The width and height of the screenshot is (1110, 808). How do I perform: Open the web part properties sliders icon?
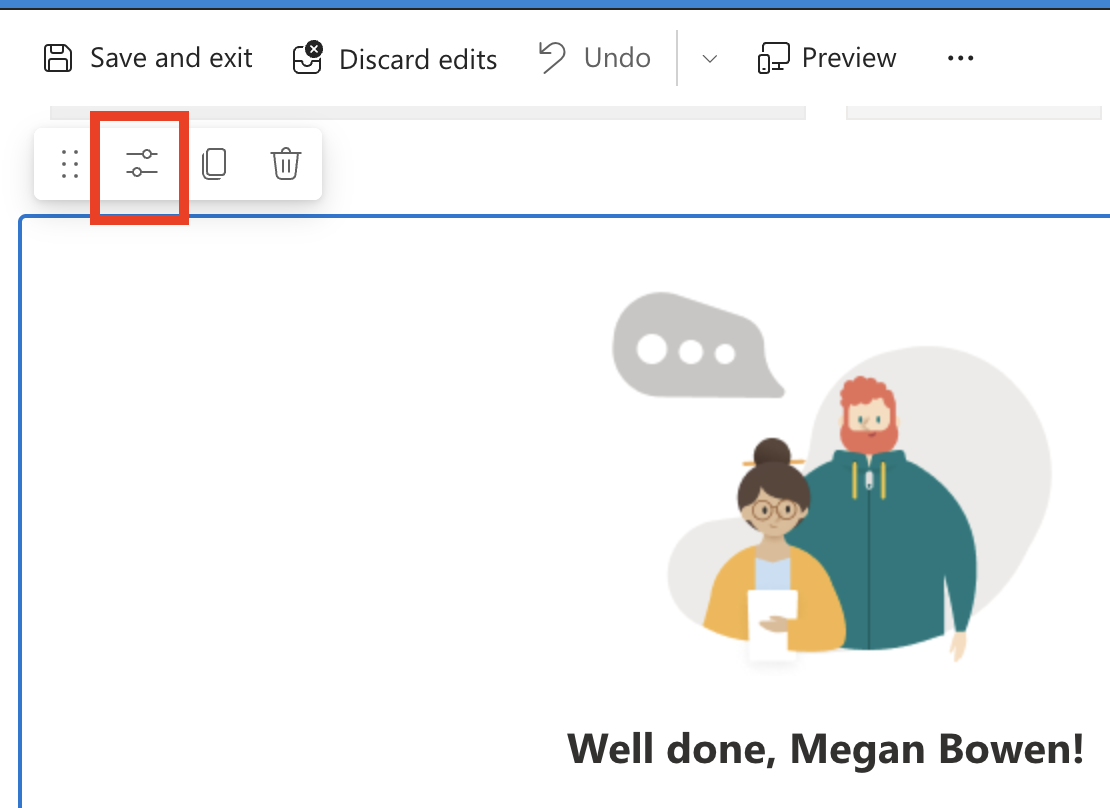coord(142,164)
